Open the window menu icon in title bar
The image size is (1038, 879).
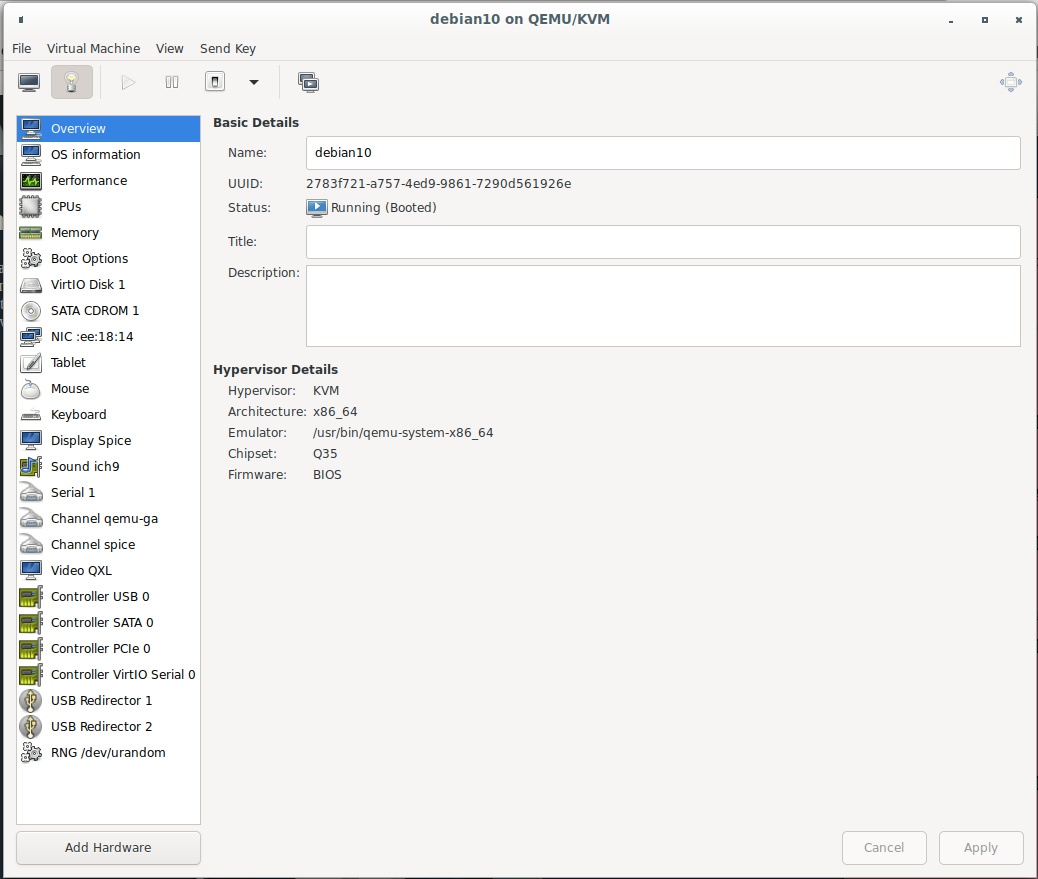[21, 20]
